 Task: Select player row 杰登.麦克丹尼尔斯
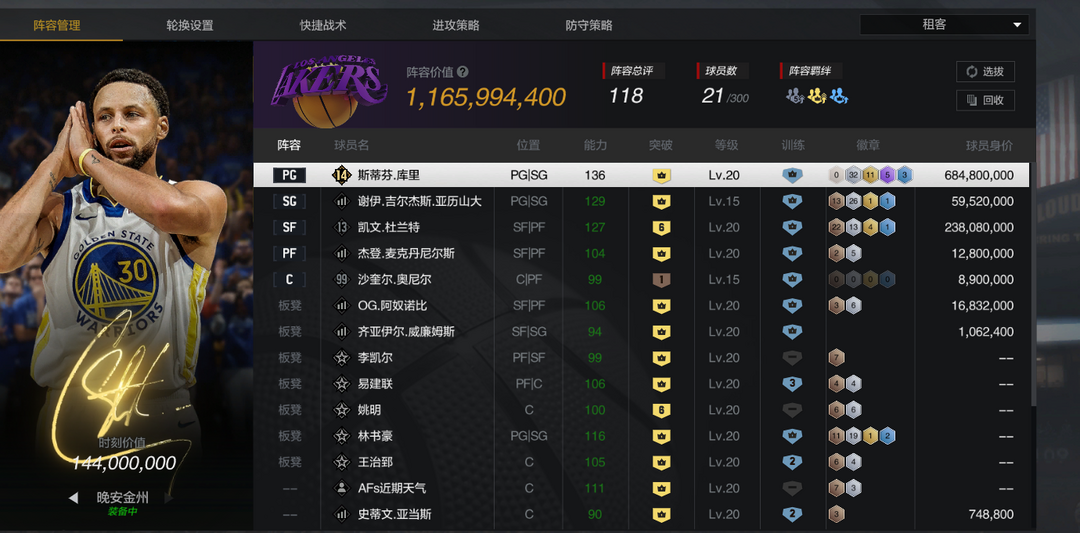point(641,253)
